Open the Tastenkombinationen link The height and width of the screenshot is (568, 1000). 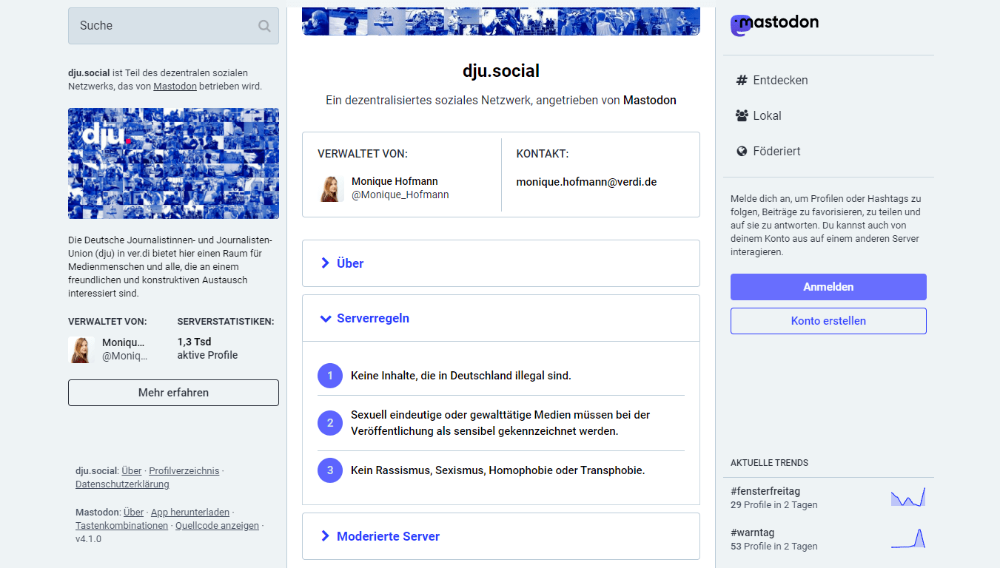click(x=122, y=525)
